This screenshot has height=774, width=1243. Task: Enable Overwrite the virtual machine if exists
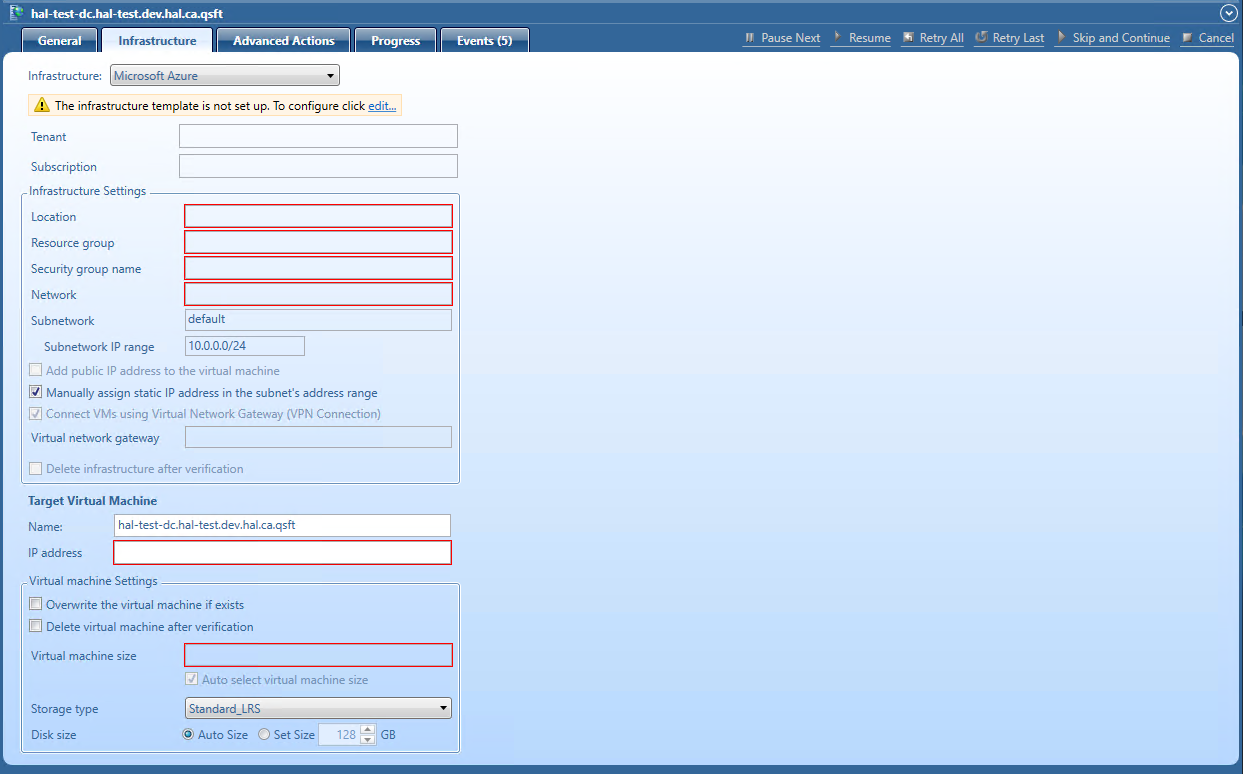[x=35, y=603]
